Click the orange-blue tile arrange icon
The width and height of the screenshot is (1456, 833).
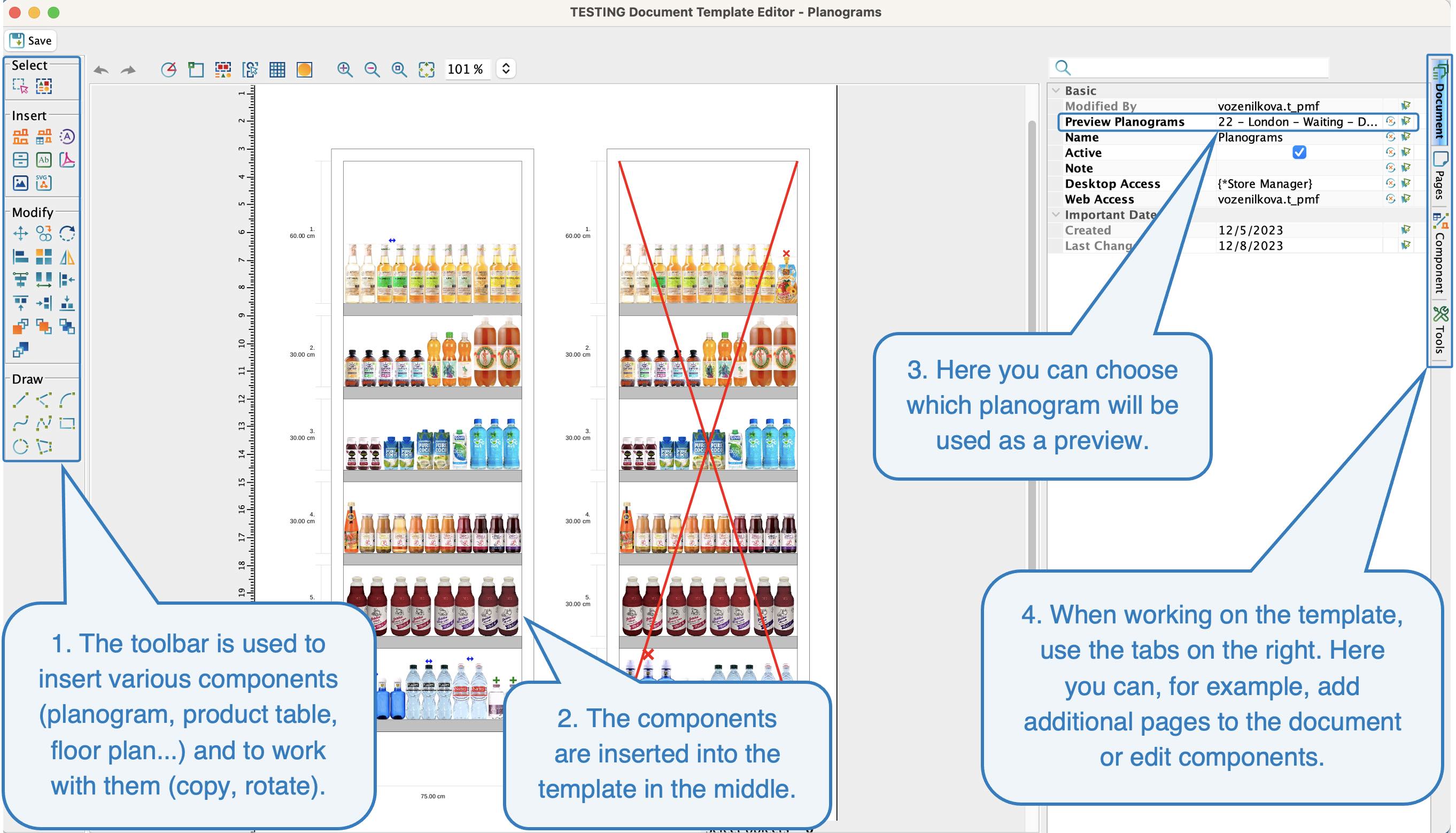coord(44,257)
